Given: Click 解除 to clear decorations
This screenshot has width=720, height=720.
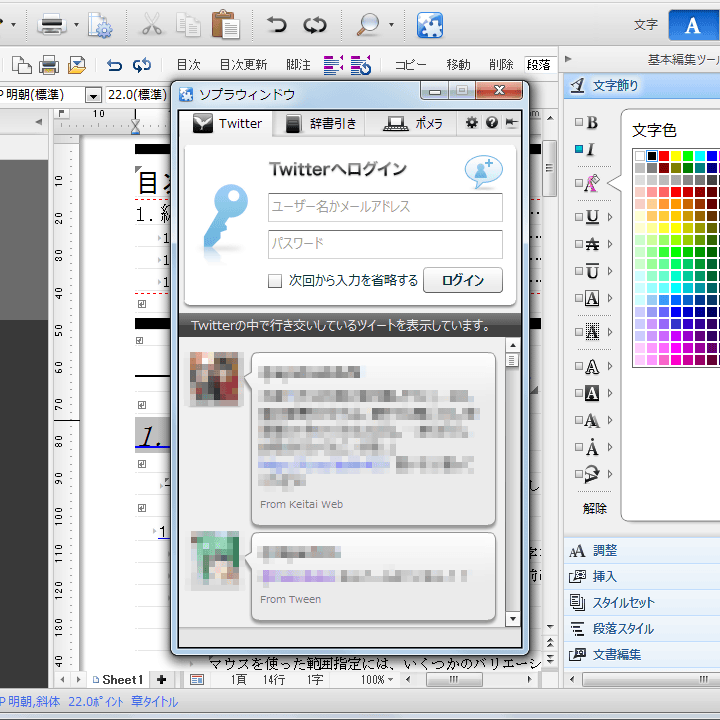Looking at the screenshot, I should pos(595,508).
